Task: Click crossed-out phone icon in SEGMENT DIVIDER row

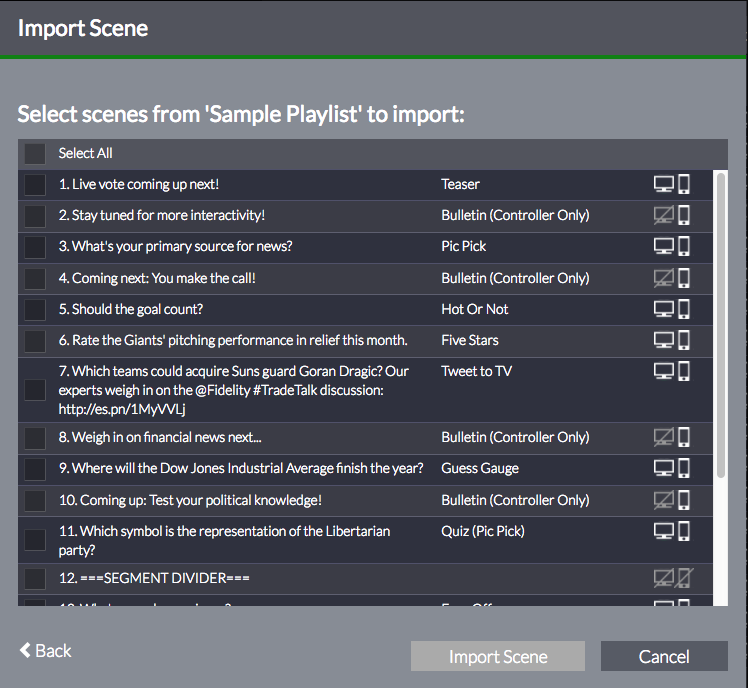Action: (x=685, y=578)
